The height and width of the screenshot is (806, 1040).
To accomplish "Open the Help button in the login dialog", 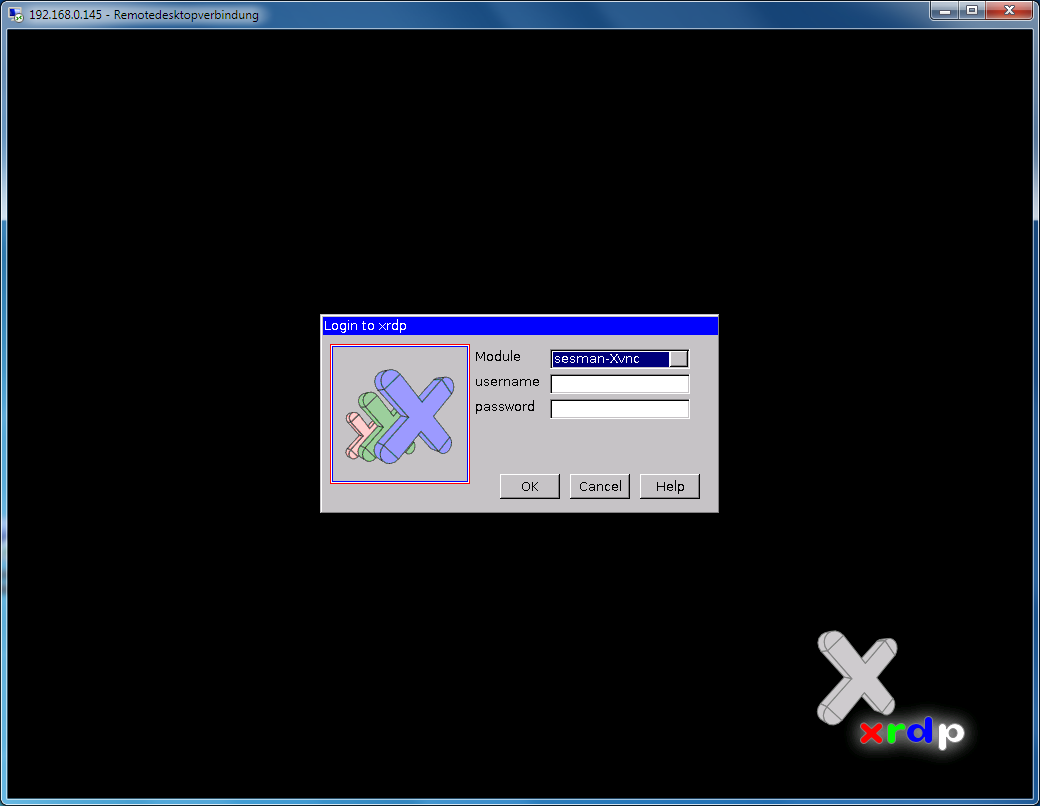I will pos(670,486).
